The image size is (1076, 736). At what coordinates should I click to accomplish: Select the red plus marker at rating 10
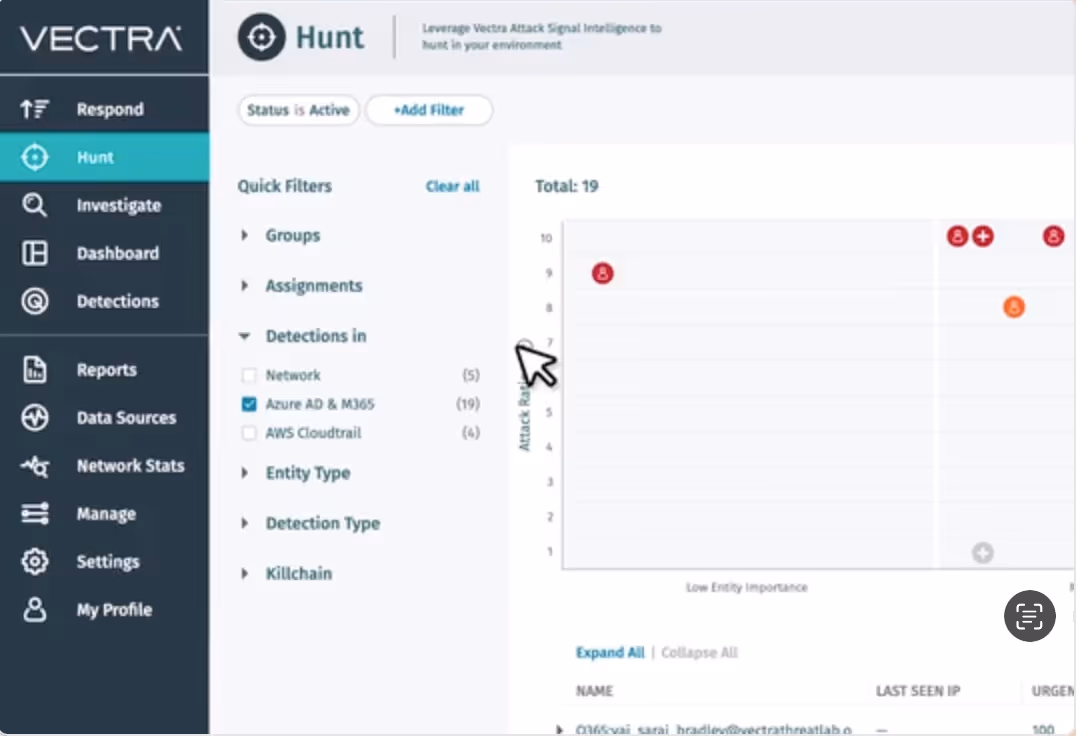tap(983, 237)
